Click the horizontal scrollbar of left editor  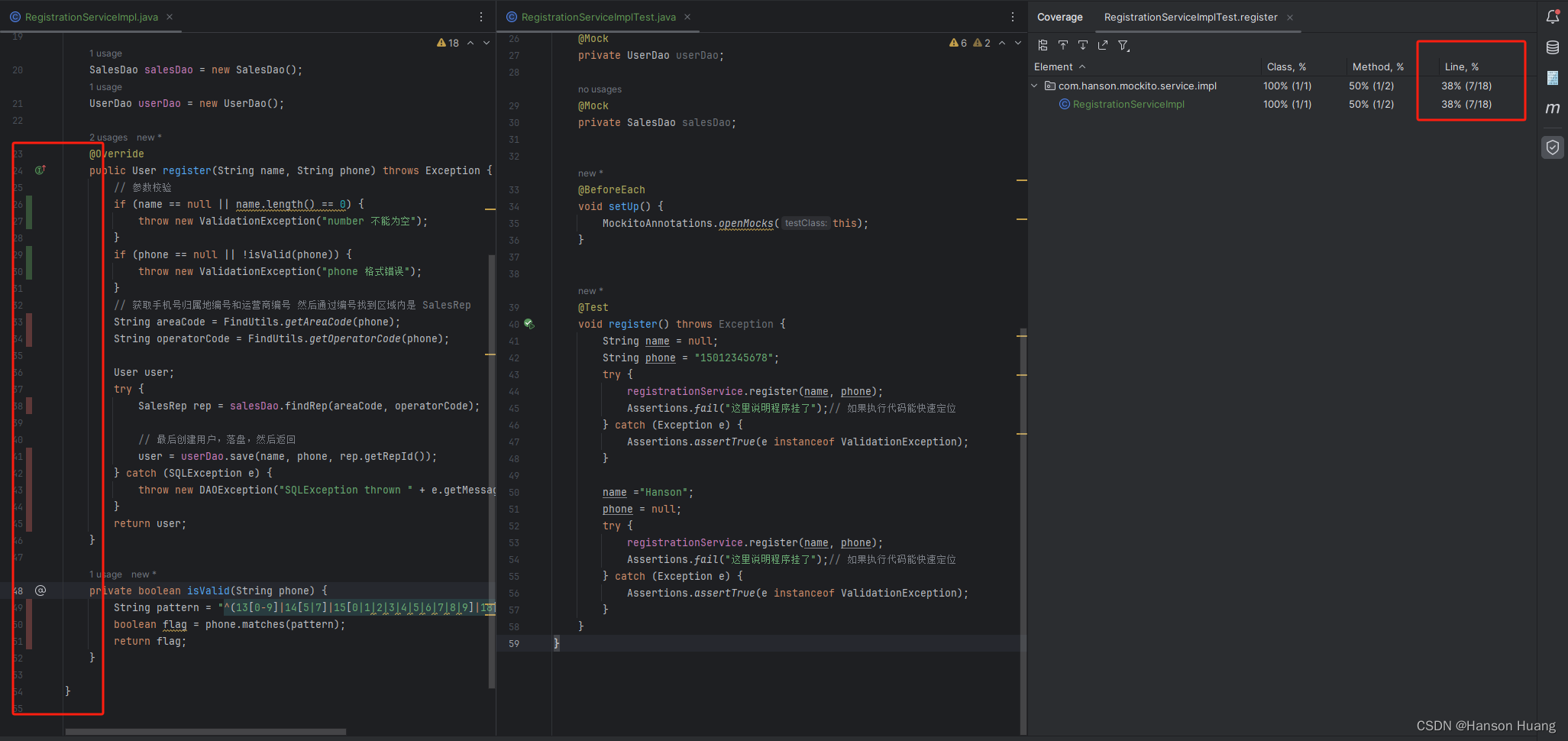(x=205, y=732)
